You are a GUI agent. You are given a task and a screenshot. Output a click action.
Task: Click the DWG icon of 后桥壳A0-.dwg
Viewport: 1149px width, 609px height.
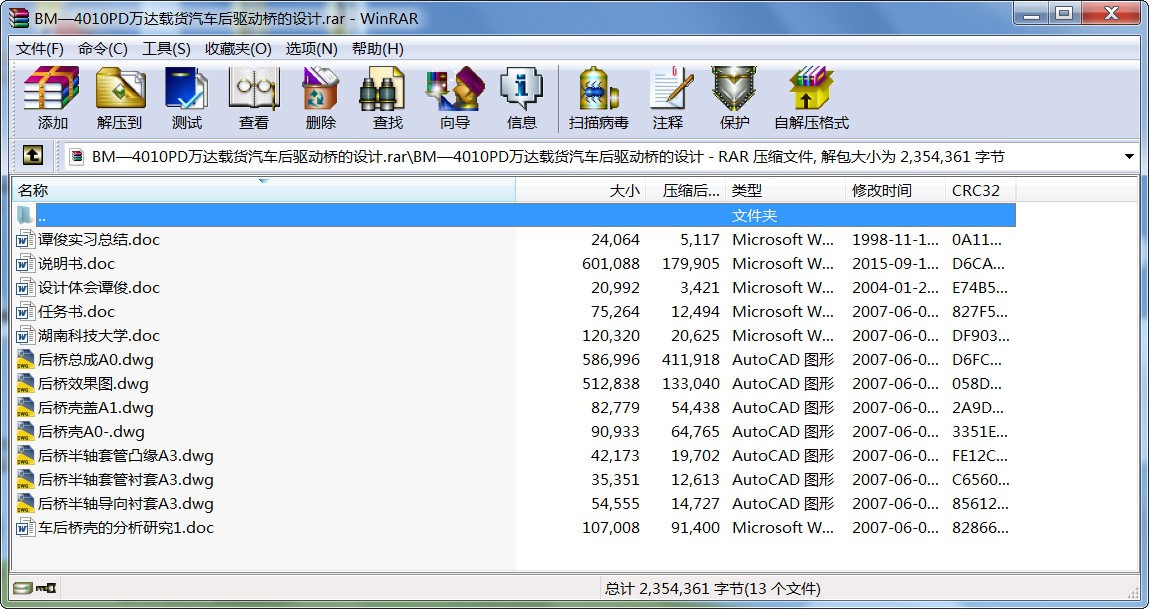click(26, 432)
